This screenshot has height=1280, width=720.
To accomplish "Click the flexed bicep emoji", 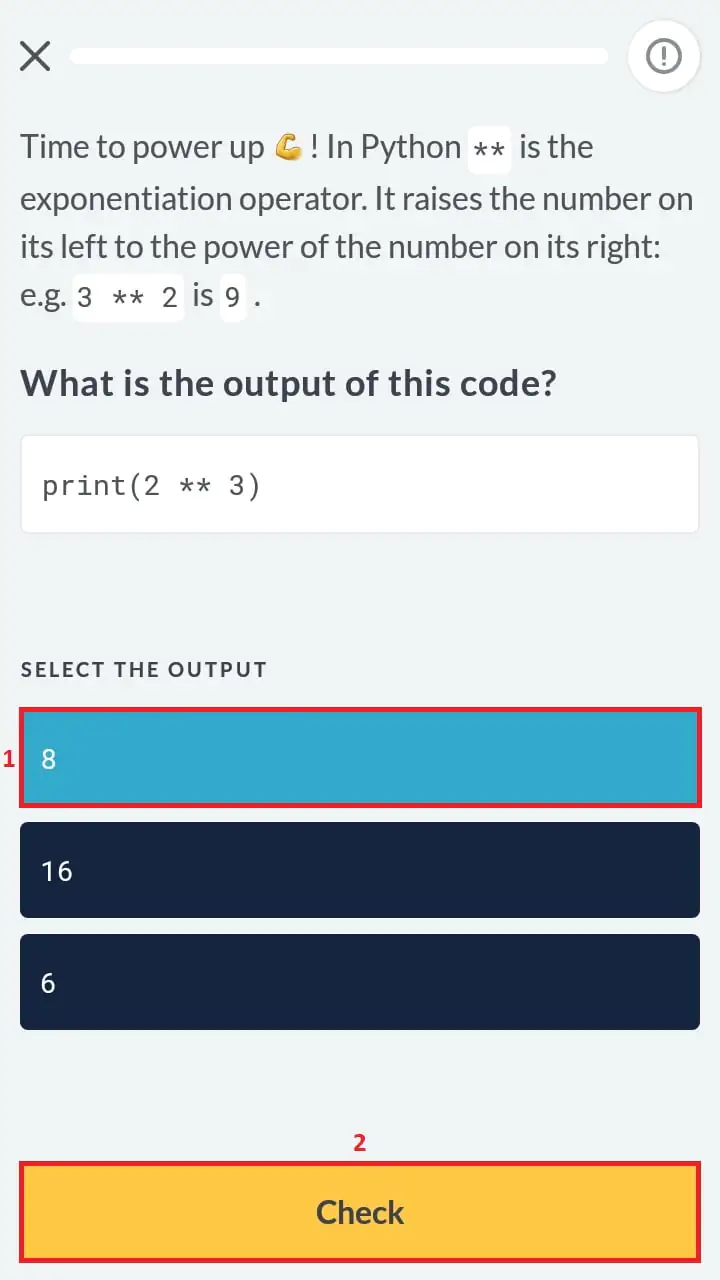I will click(x=288, y=148).
